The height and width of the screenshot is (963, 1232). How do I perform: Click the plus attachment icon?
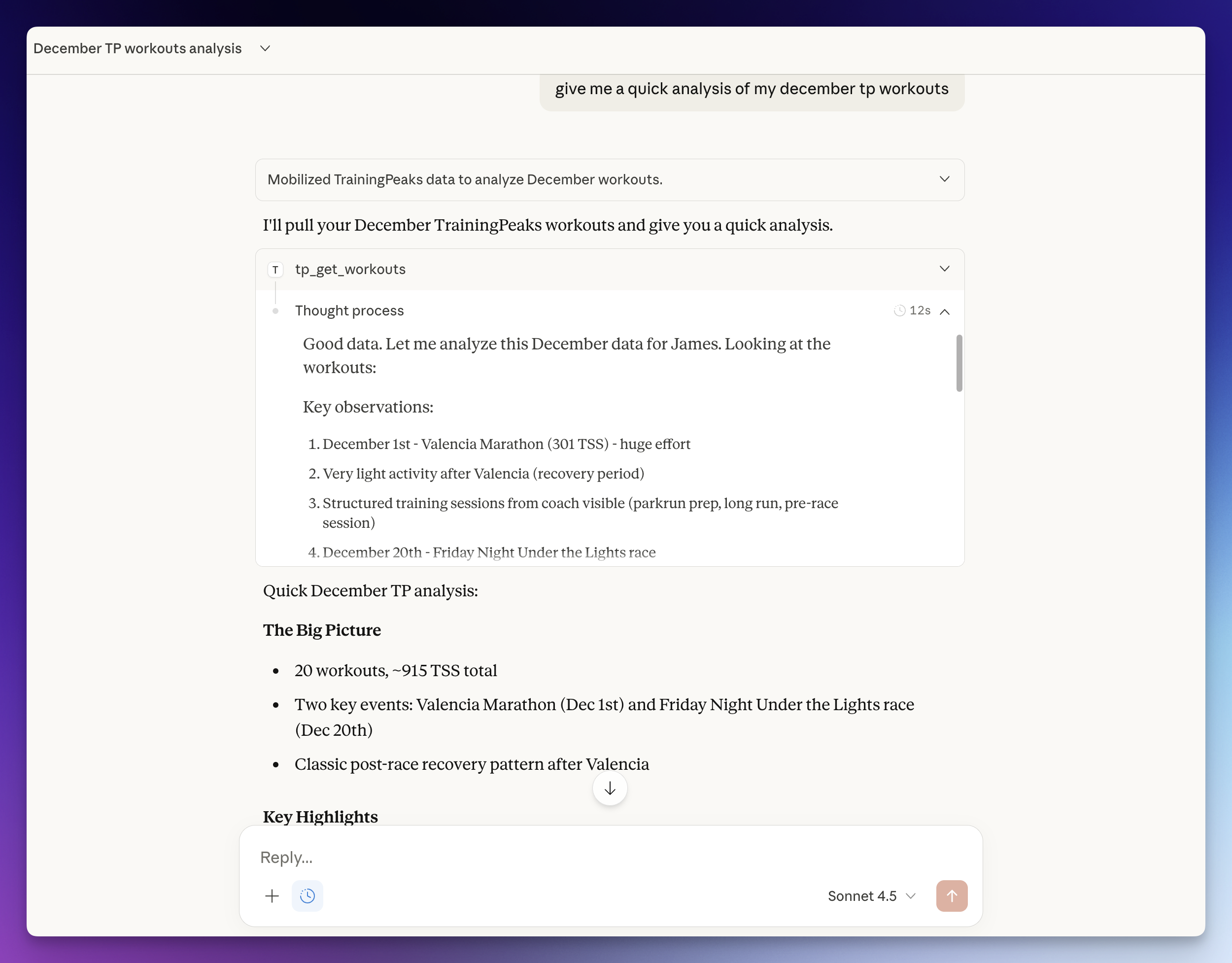coord(272,896)
